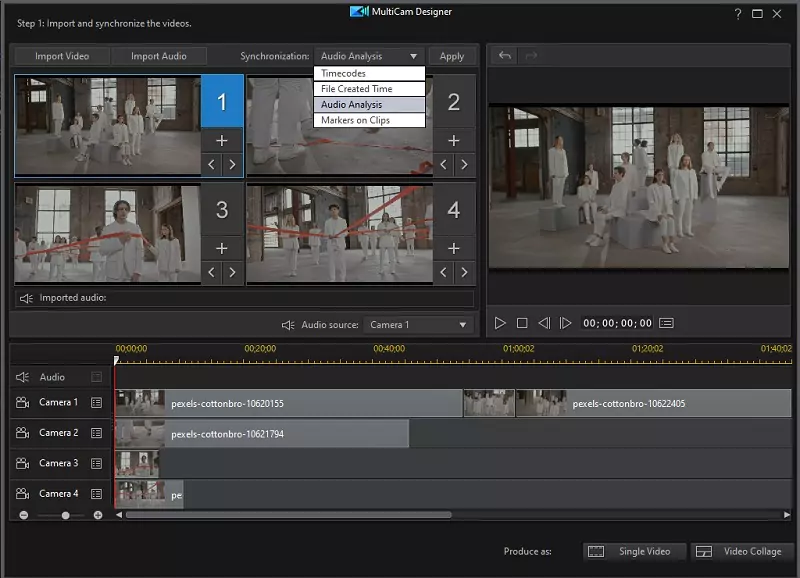Click the Audio track speaker icon
The height and width of the screenshot is (578, 800).
click(x=23, y=376)
